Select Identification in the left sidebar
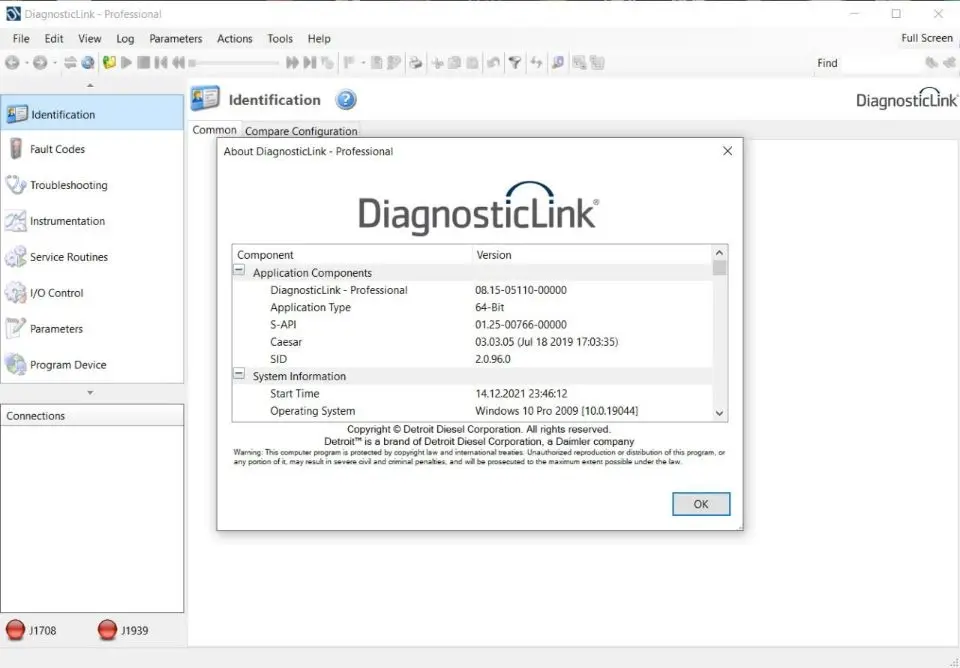960x668 pixels. [92, 114]
